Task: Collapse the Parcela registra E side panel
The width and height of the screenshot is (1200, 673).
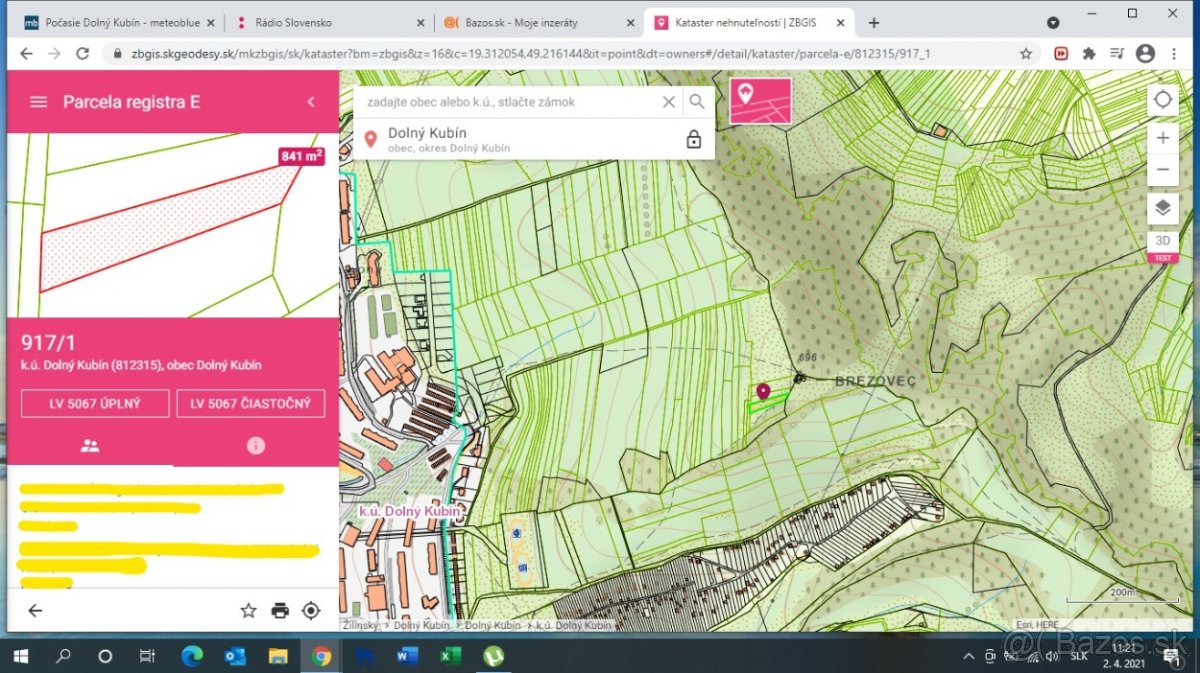Action: tap(311, 102)
